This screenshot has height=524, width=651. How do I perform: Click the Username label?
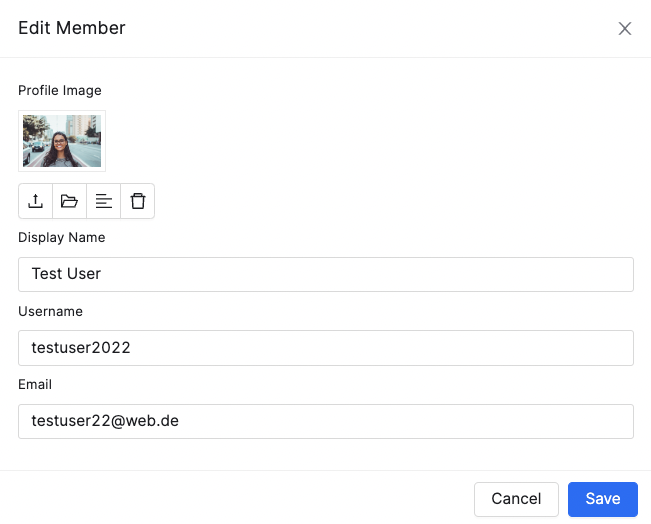[x=50, y=311]
